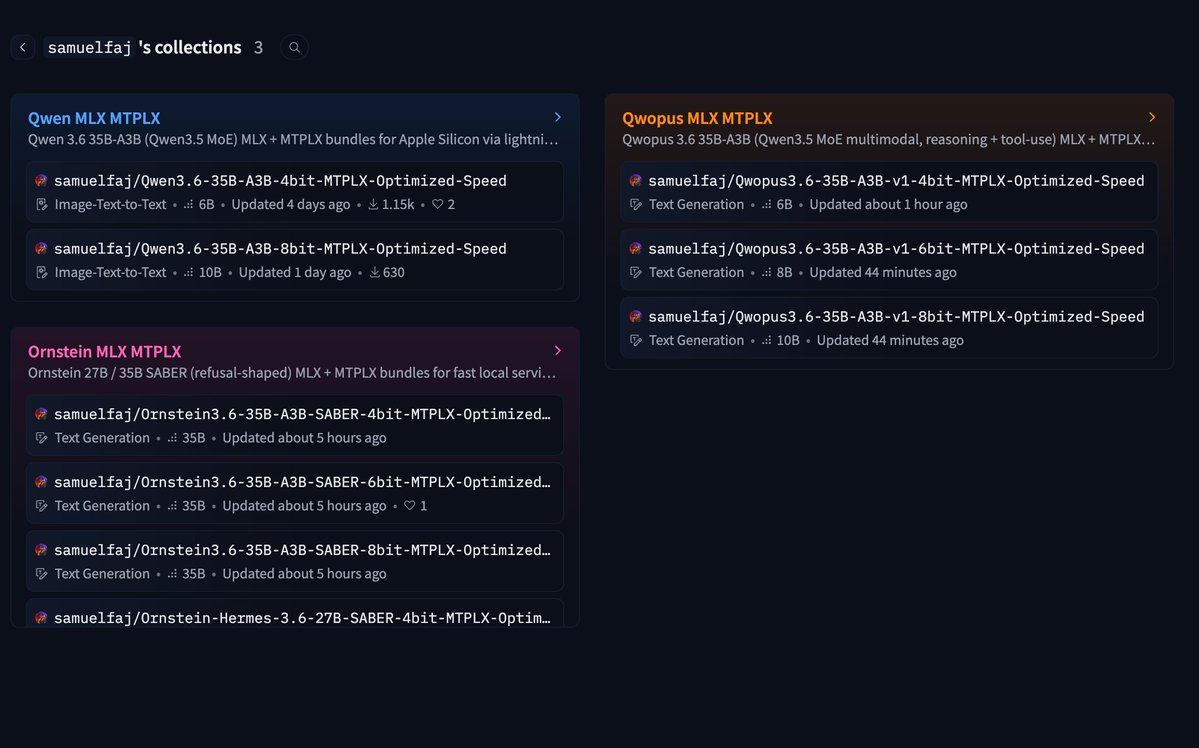Click 'Text Generation' label on Qwopus v1-4bit row
Viewport: 1199px width, 748px height.
point(696,204)
